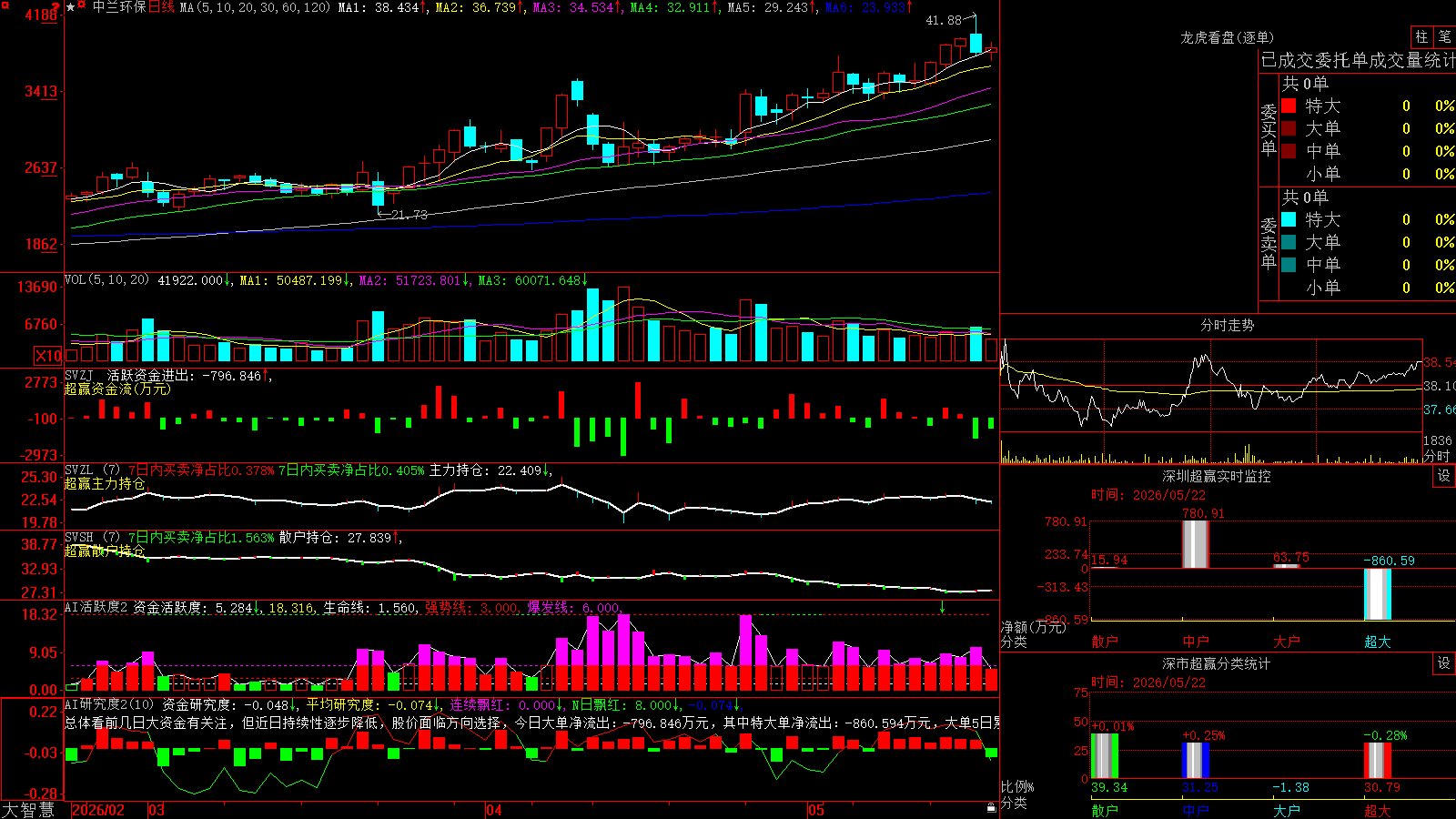Image resolution: width=1456 pixels, height=819 pixels.
Task: Click the magenta MA3: 34.534 value
Action: pyautogui.click(x=573, y=7)
